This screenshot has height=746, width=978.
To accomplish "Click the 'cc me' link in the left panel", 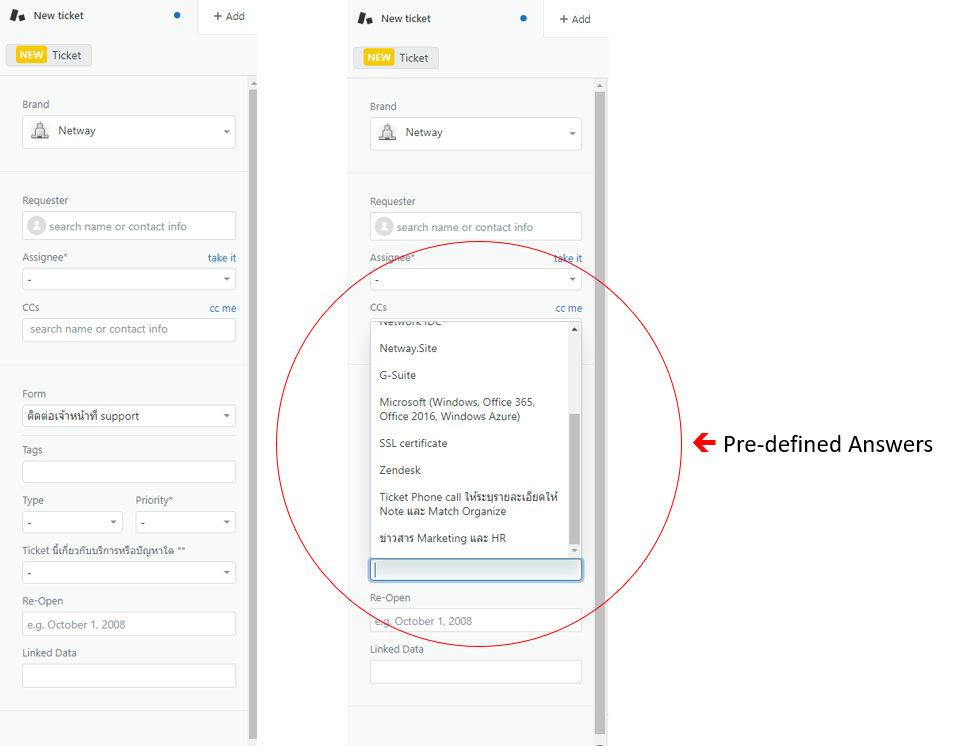I will [x=223, y=308].
